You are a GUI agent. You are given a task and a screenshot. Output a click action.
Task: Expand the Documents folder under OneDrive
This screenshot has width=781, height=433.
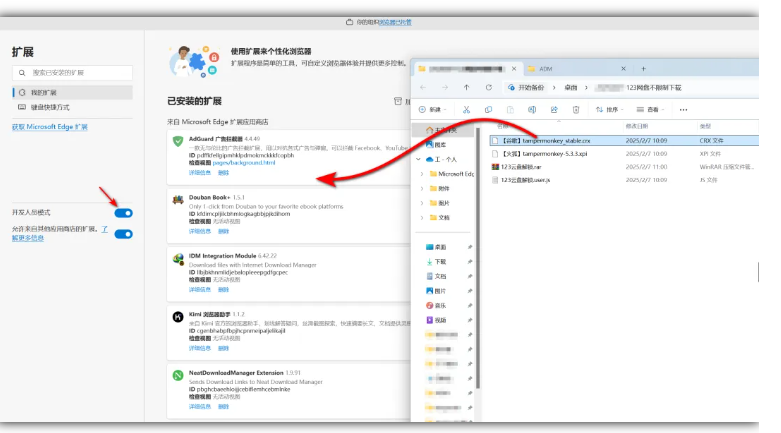pyautogui.click(x=422, y=218)
